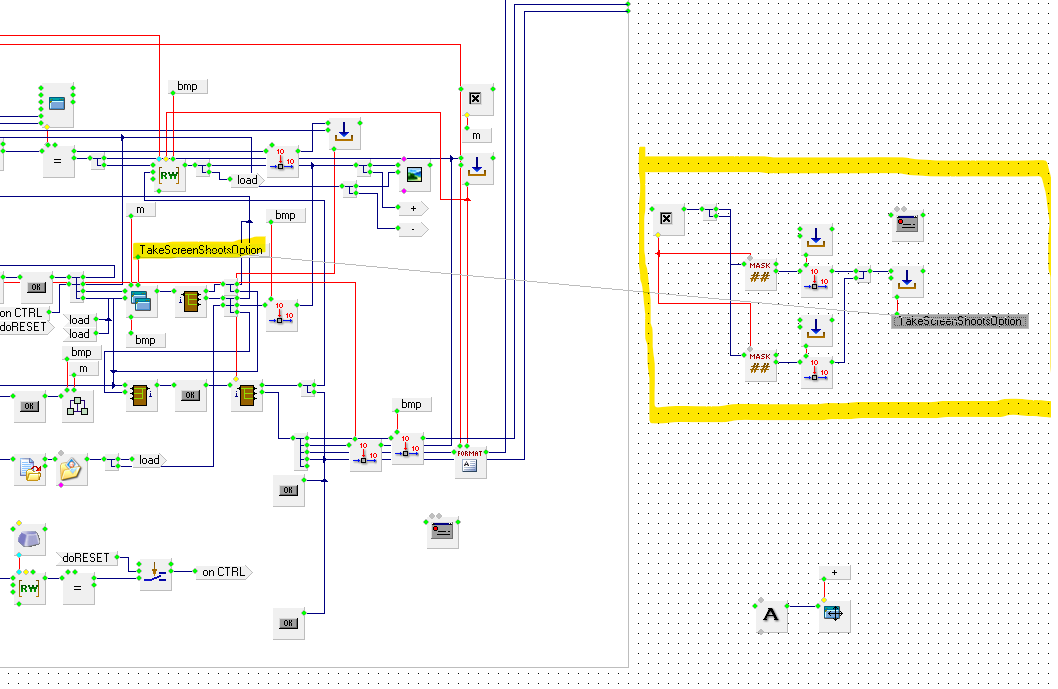Select dialog block inside the yellow frame
This screenshot has width=1058, height=689.
point(907,226)
